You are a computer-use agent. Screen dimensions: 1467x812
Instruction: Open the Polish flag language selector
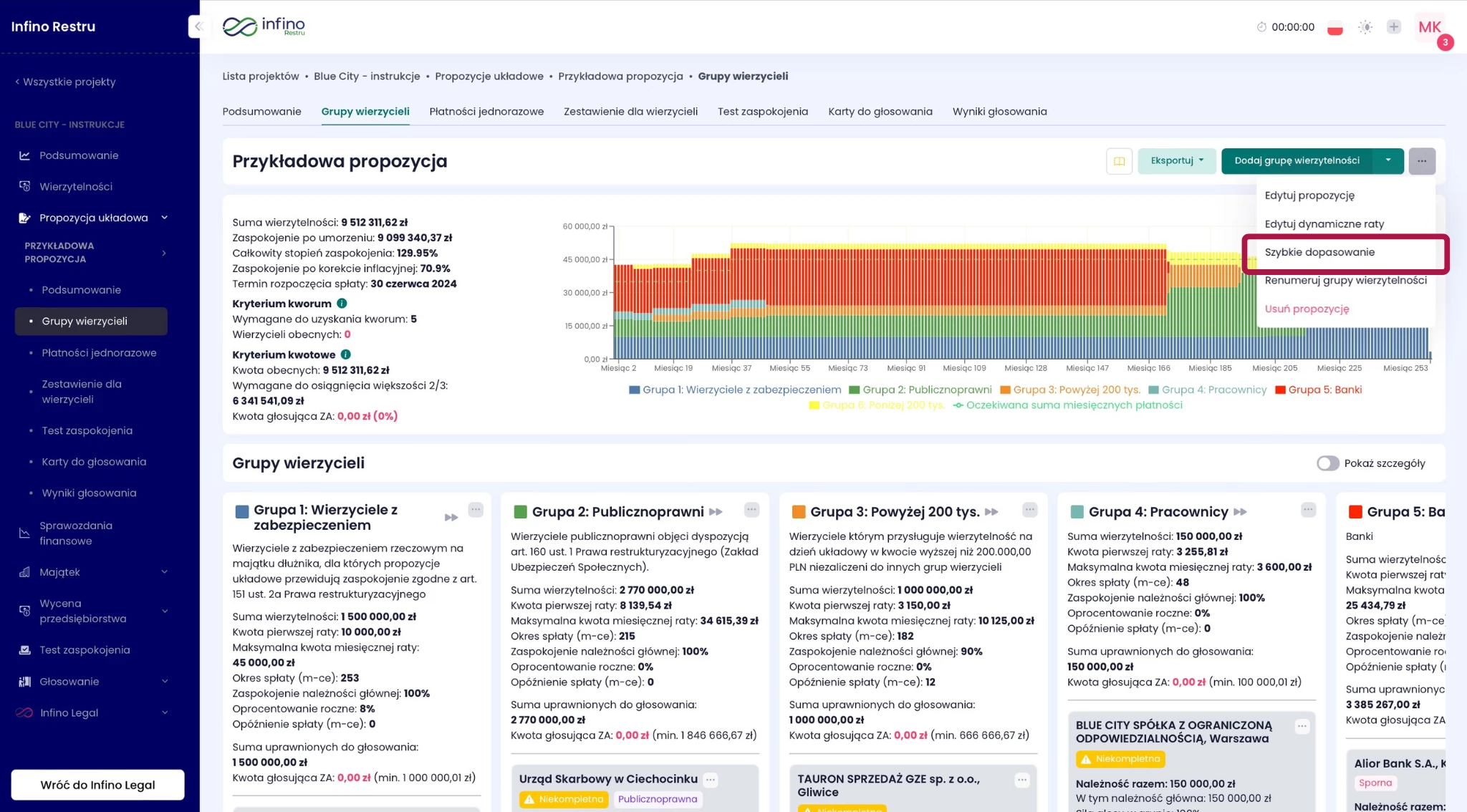1334,28
